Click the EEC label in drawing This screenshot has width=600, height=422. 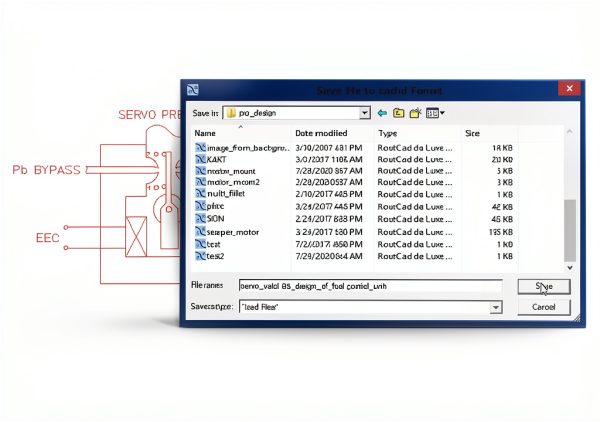(x=47, y=238)
